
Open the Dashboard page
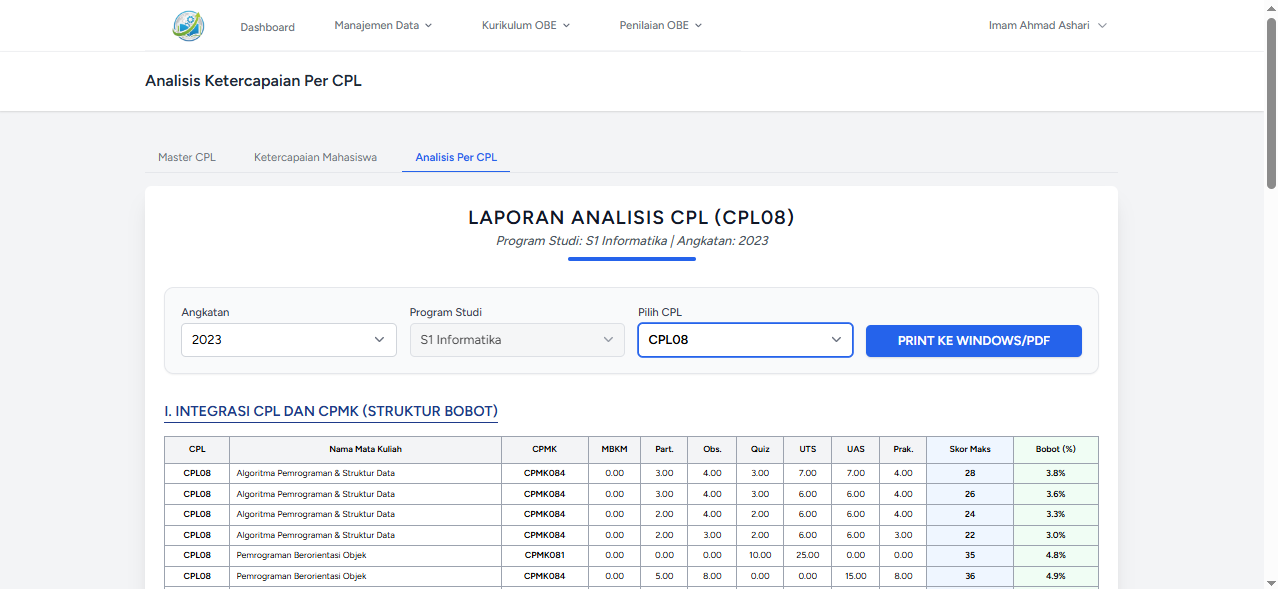267,27
